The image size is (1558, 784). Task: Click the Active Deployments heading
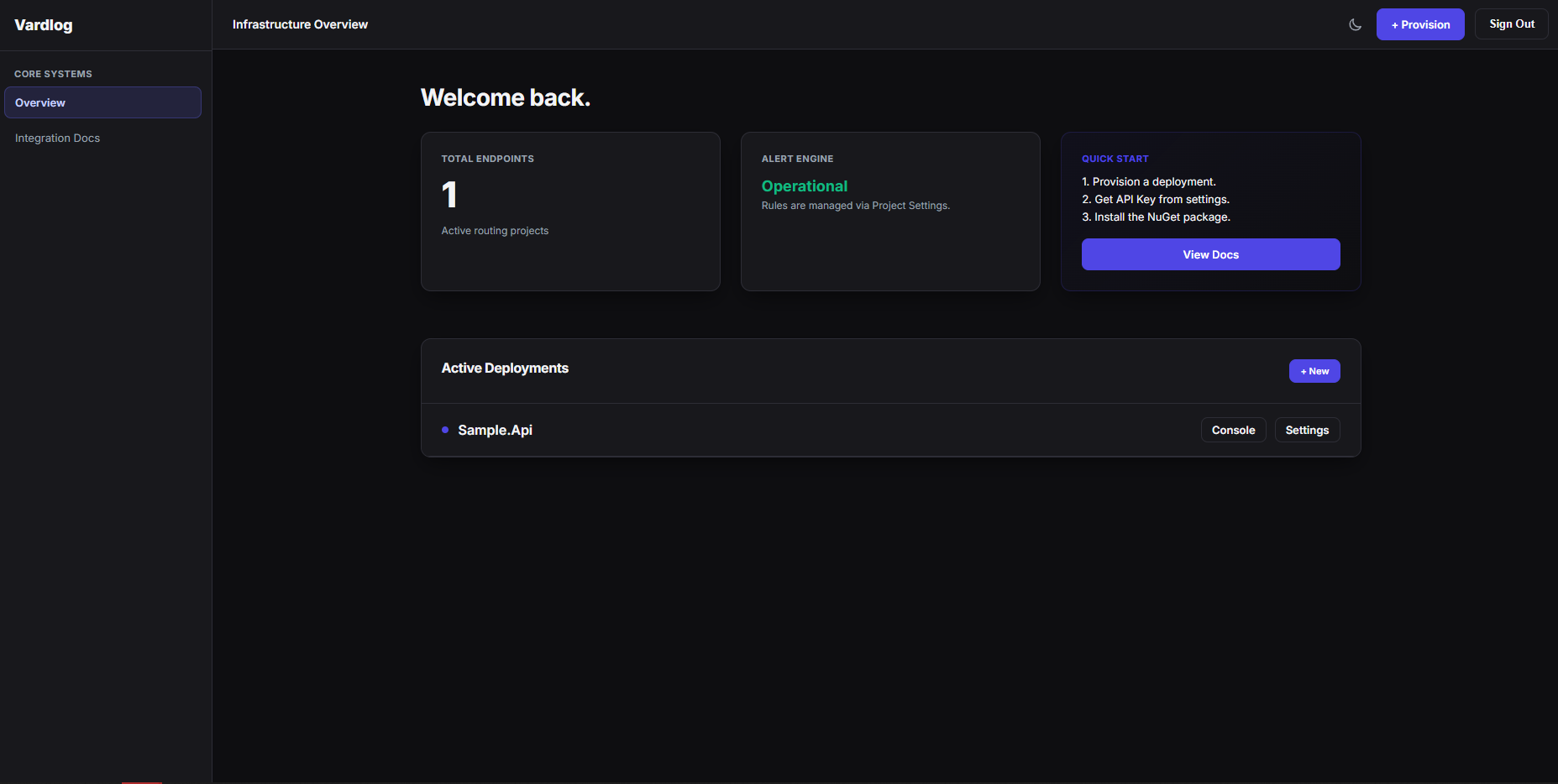pyautogui.click(x=505, y=368)
